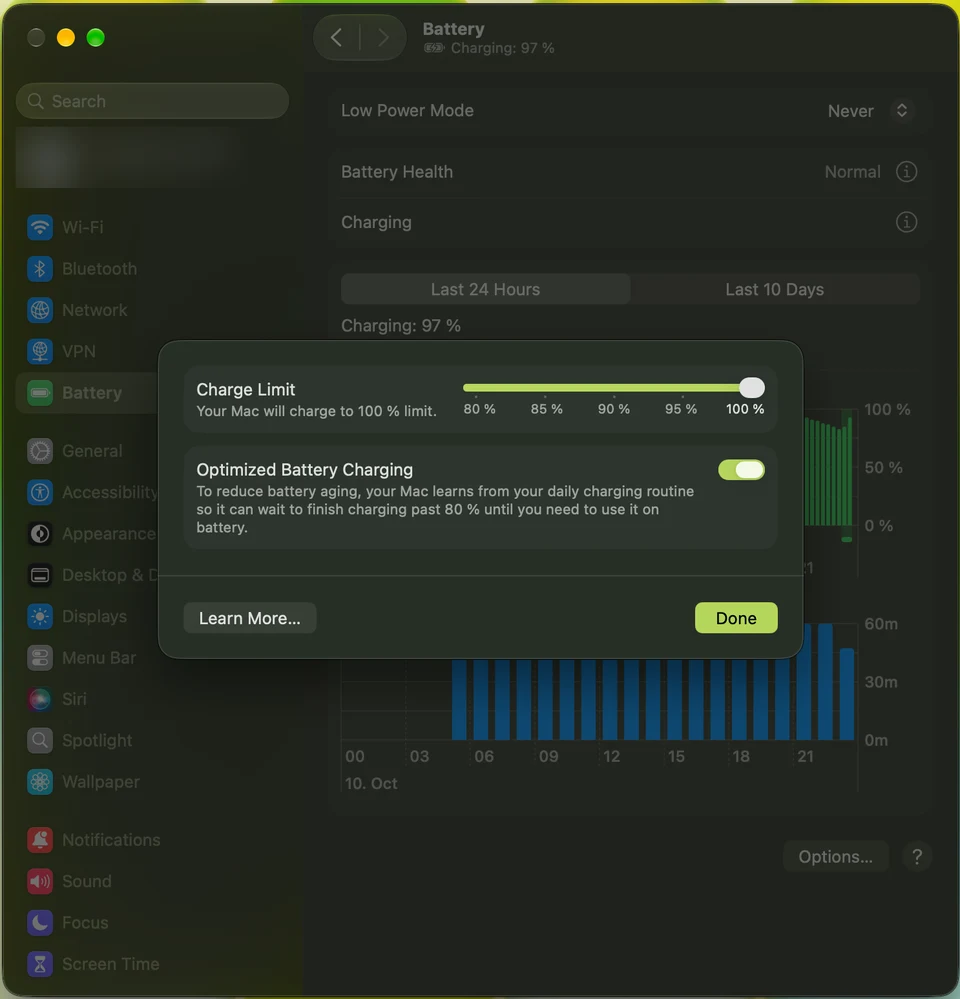Click the Notifications bell icon
960x999 pixels.
[39, 840]
